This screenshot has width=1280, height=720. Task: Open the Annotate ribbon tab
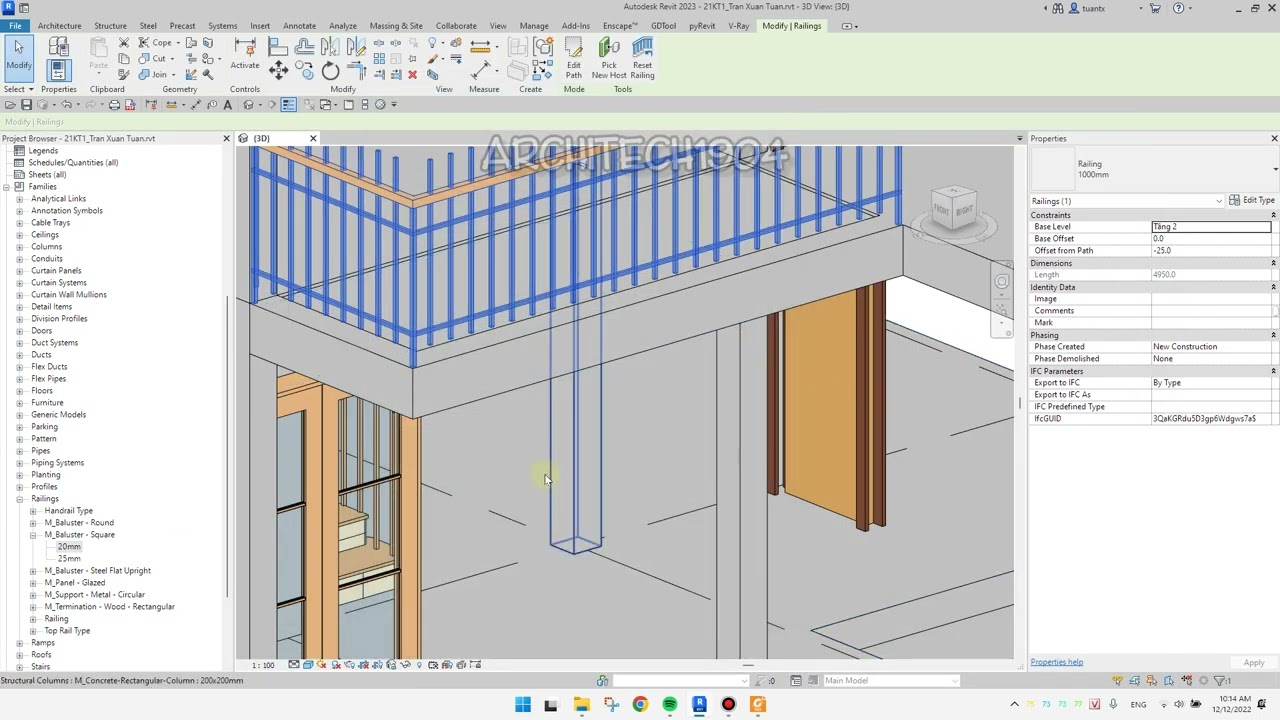pos(299,26)
